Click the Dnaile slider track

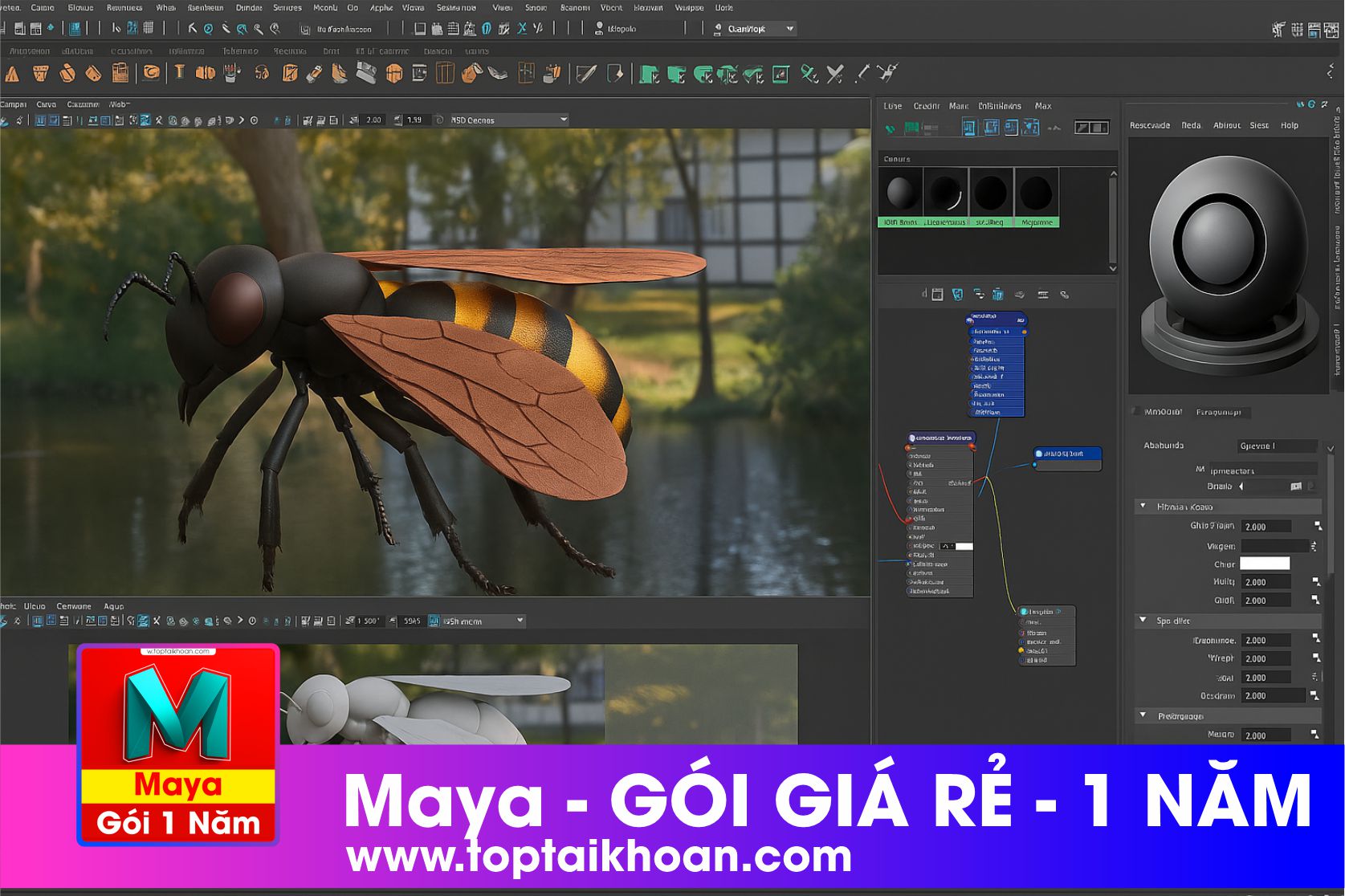coord(1266,487)
